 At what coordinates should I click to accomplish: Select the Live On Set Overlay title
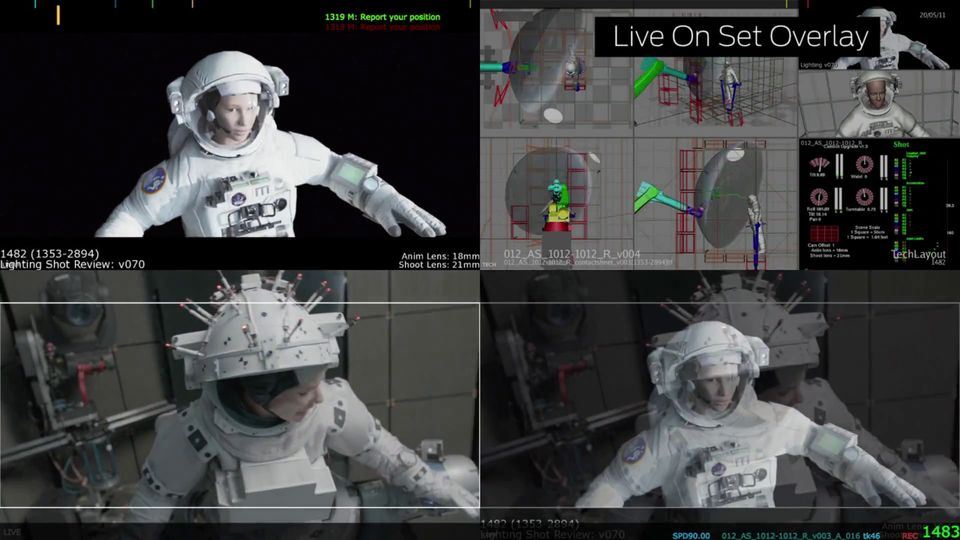pyautogui.click(x=740, y=38)
